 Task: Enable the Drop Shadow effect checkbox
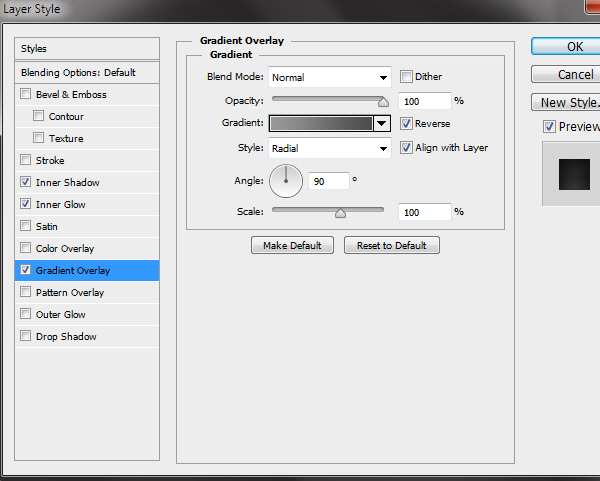(x=25, y=337)
